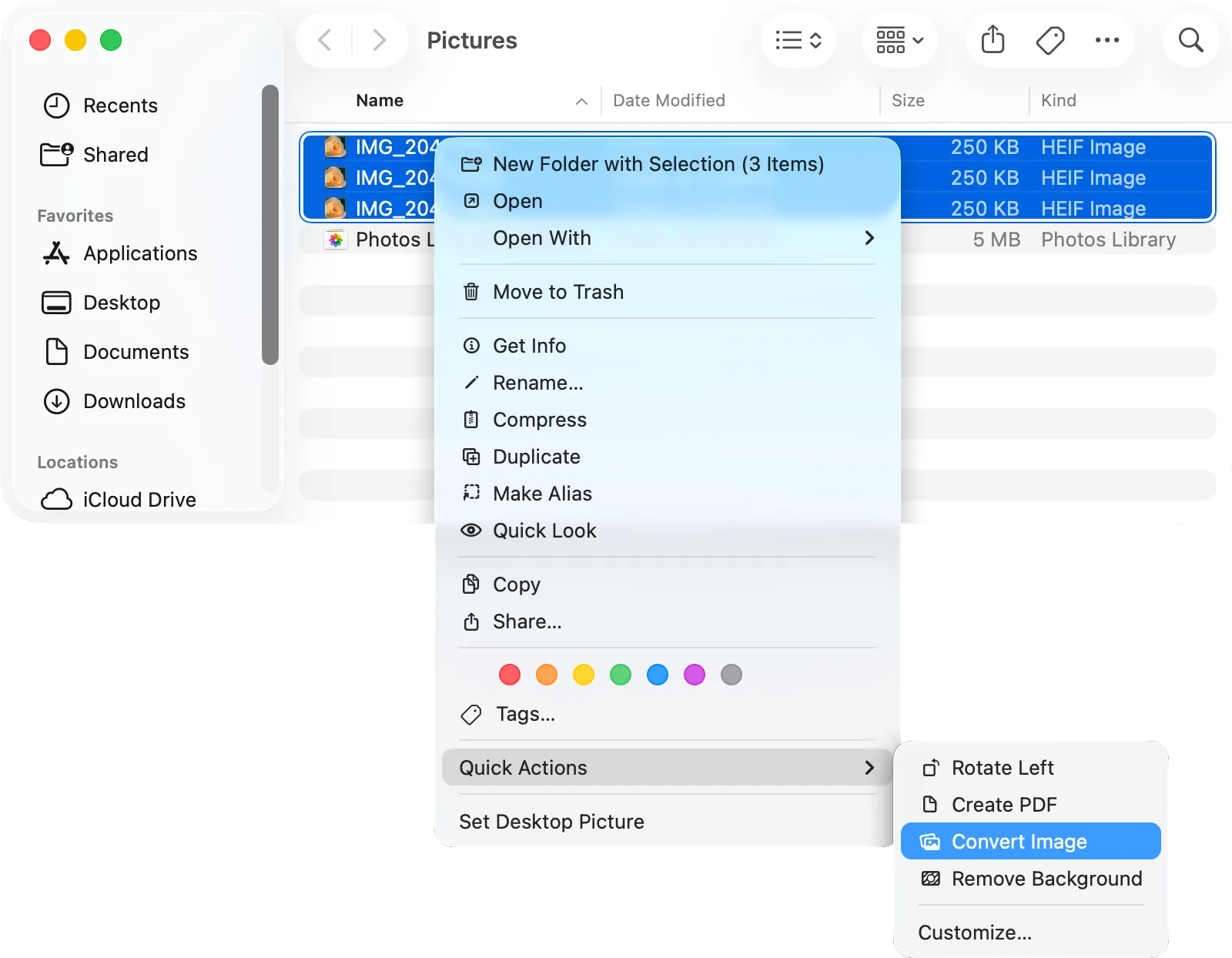The height and width of the screenshot is (958, 1232).
Task: Apply the green tag color
Action: pos(621,675)
